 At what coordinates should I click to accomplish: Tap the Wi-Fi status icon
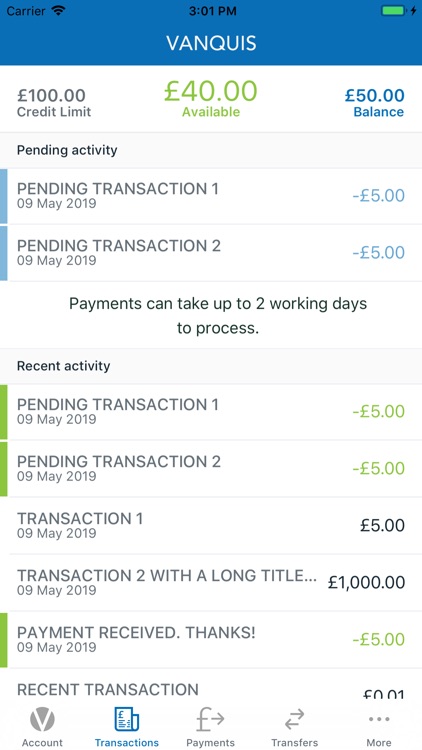pos(58,11)
